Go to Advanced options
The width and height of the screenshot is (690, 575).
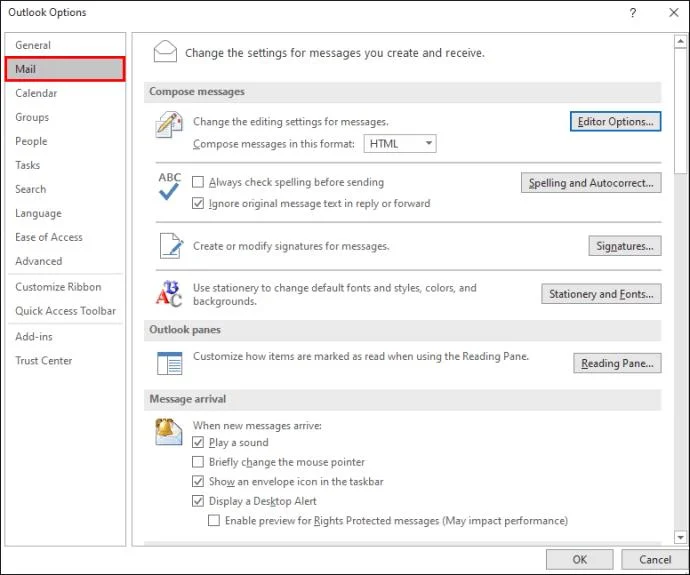point(65,261)
